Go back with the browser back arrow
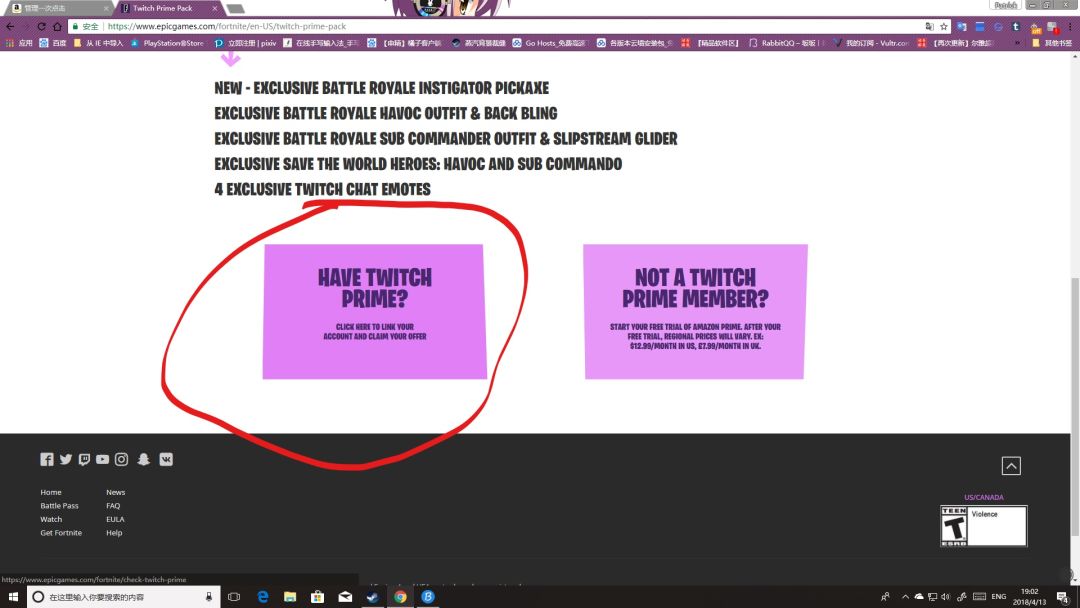The image size is (1080, 608). tap(10, 26)
